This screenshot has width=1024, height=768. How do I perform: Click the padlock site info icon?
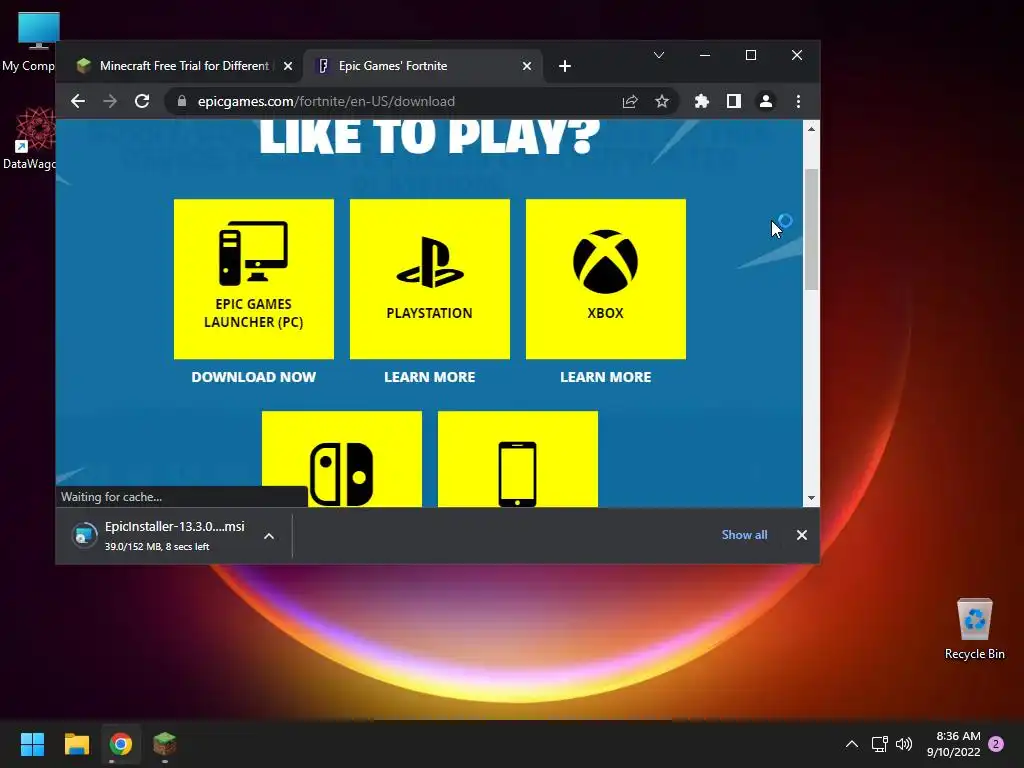(182, 101)
